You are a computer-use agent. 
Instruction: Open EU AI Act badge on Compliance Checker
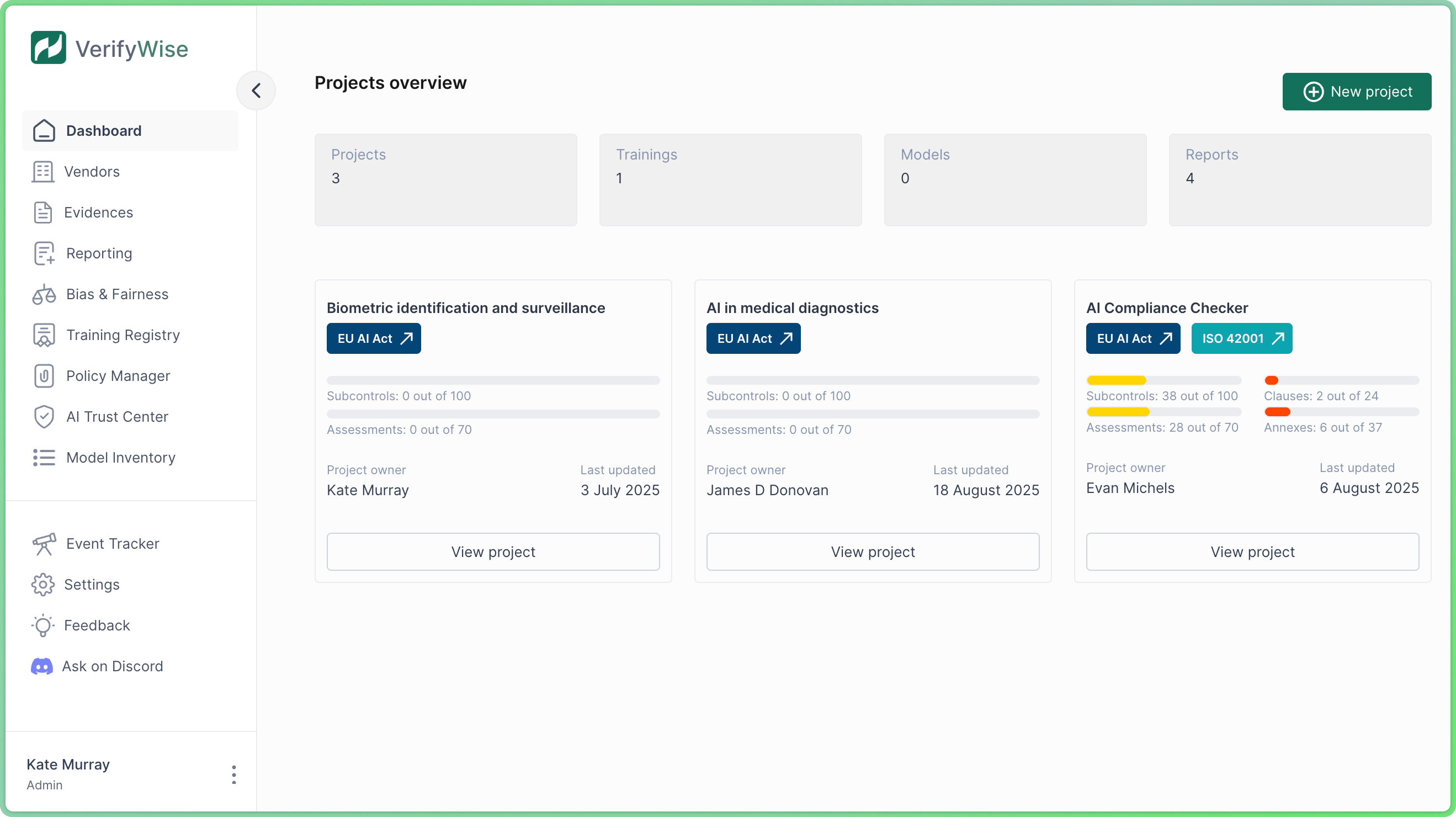click(x=1133, y=338)
